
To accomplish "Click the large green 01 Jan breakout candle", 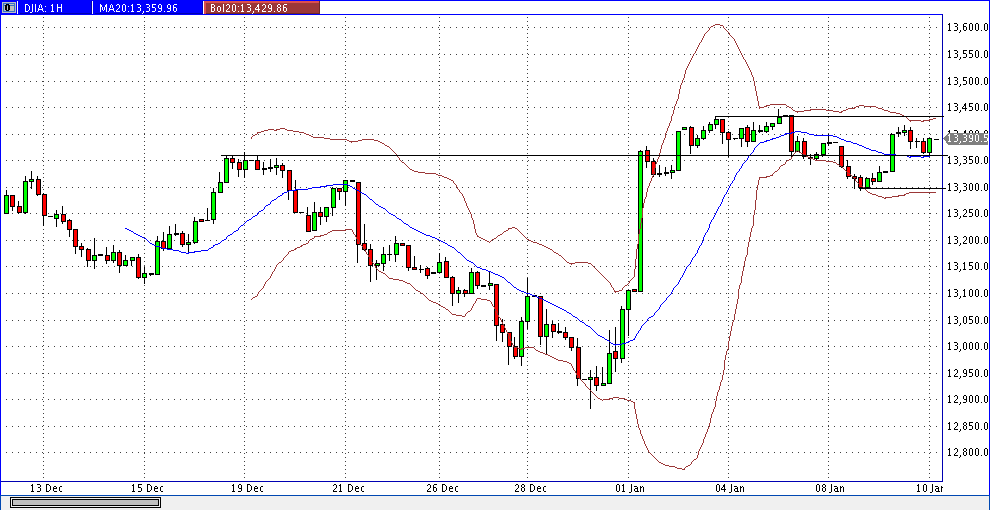I will click(640, 220).
